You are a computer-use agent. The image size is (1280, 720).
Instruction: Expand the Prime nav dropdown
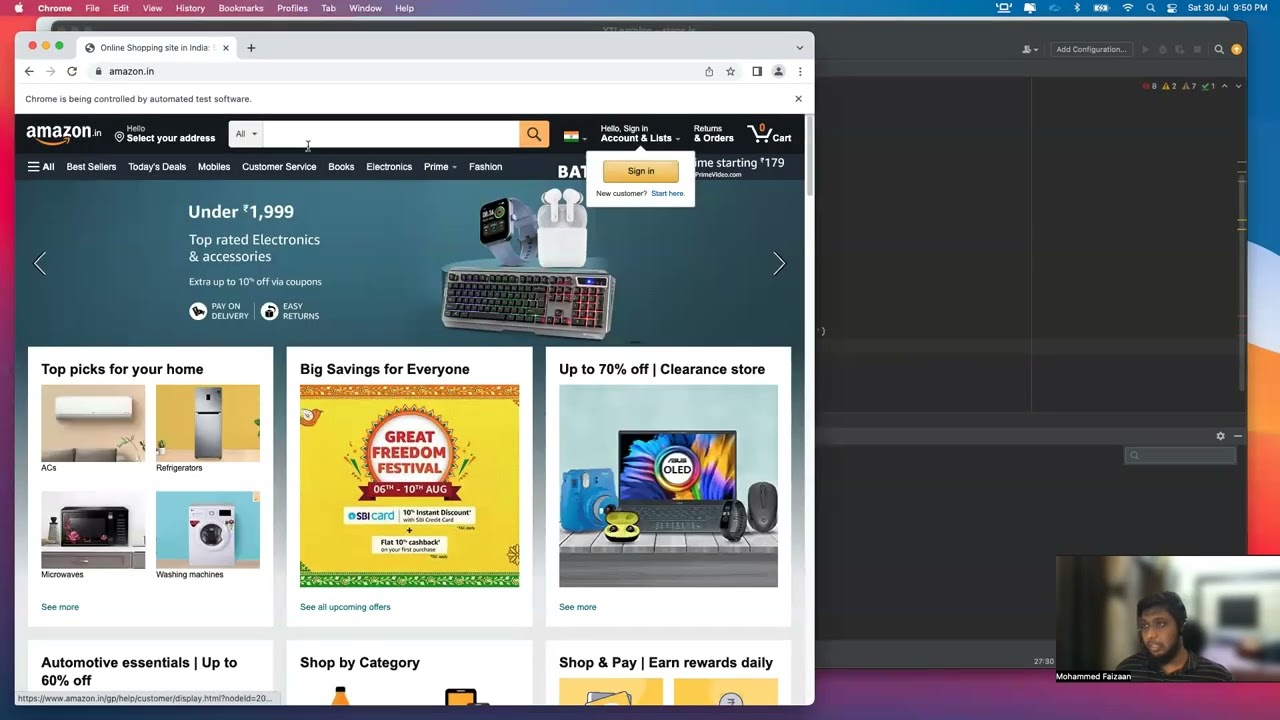pos(439,167)
